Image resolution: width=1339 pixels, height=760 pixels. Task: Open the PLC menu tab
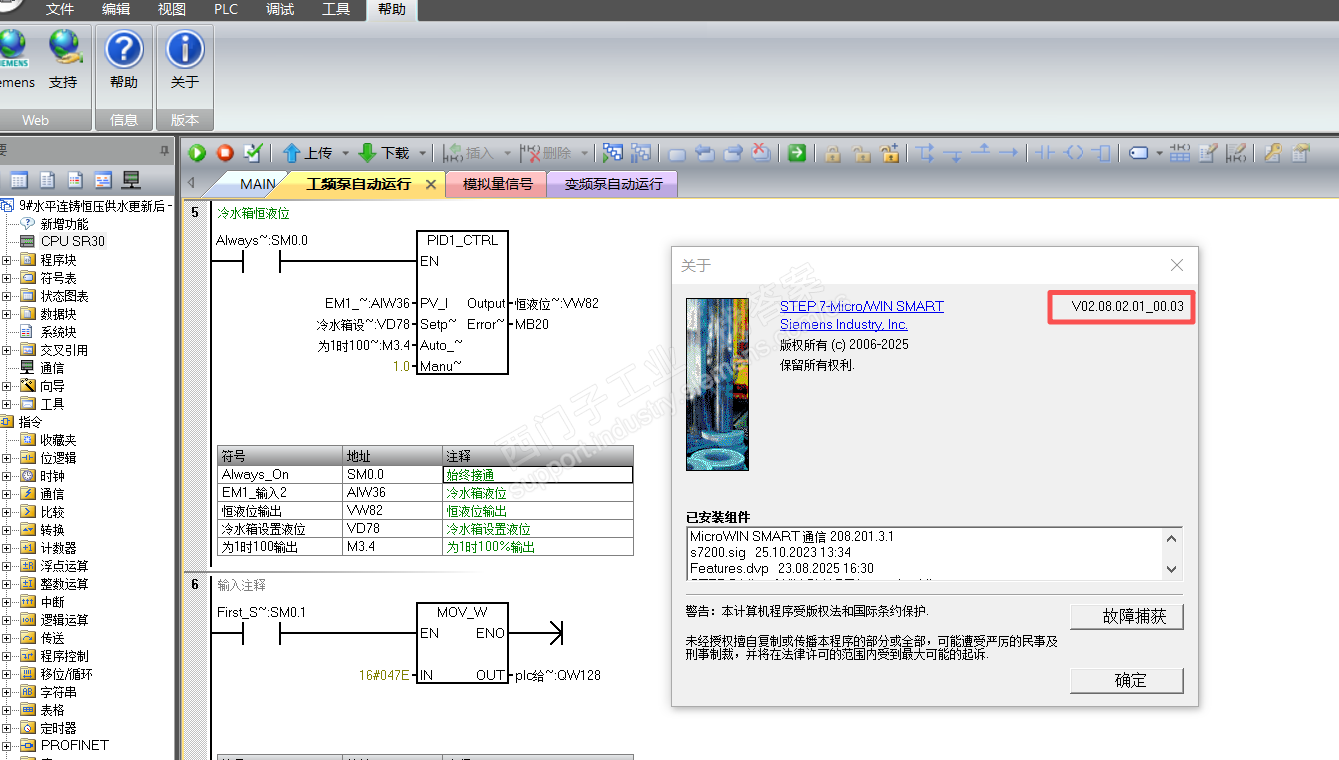point(226,10)
